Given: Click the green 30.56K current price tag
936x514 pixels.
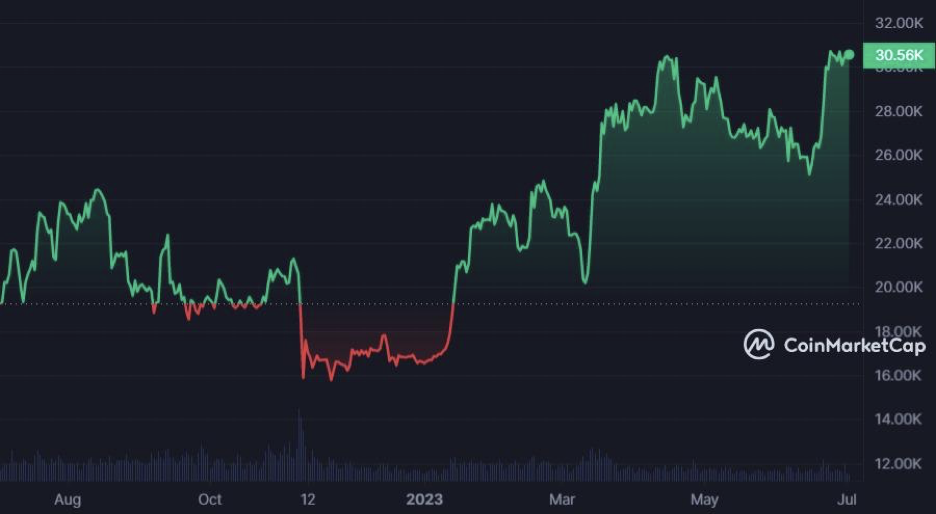Looking at the screenshot, I should tap(897, 55).
